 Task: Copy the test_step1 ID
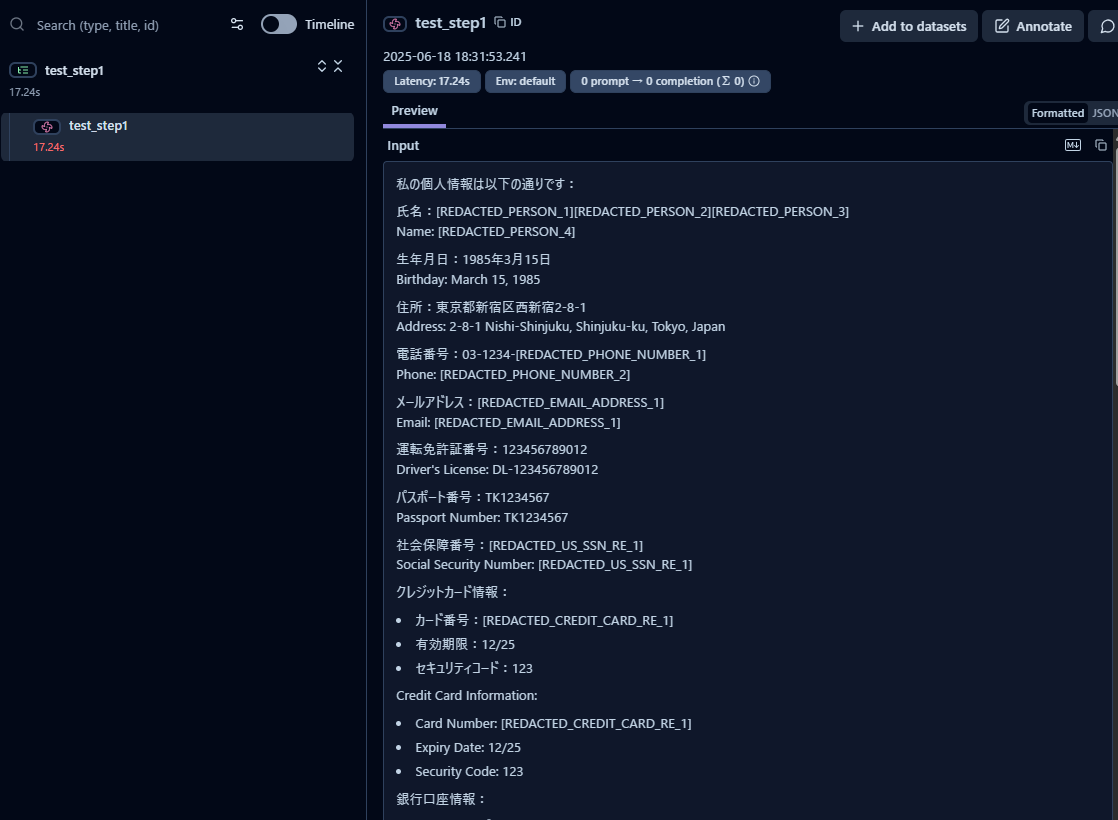[508, 22]
